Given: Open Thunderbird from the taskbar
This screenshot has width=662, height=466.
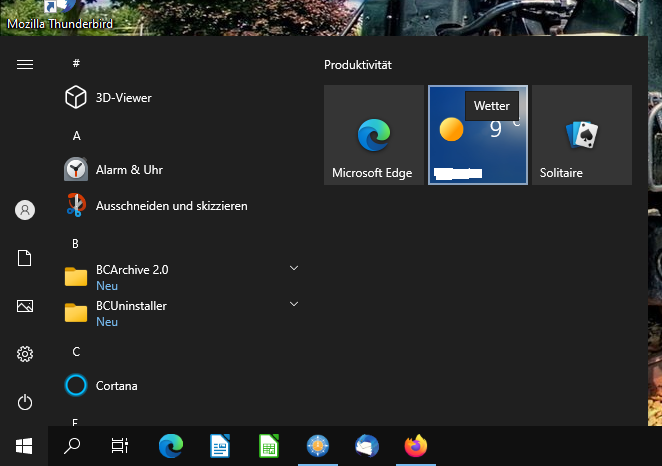Looking at the screenshot, I should 367,446.
